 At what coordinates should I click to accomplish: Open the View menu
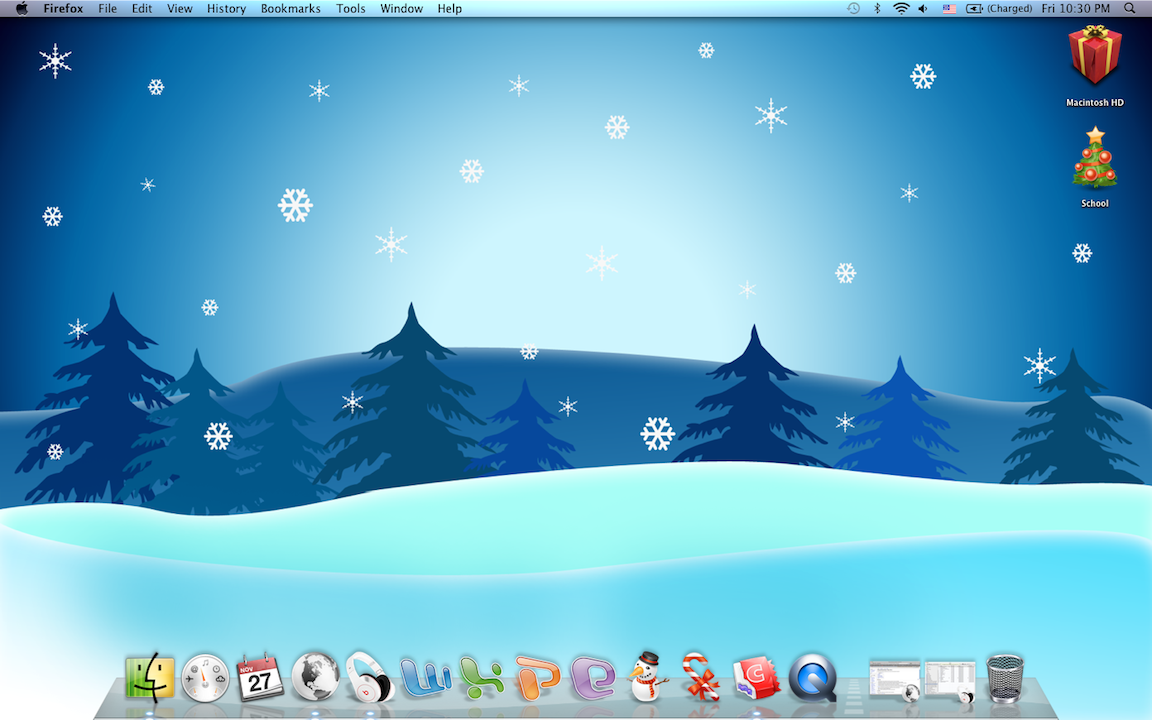tap(179, 9)
